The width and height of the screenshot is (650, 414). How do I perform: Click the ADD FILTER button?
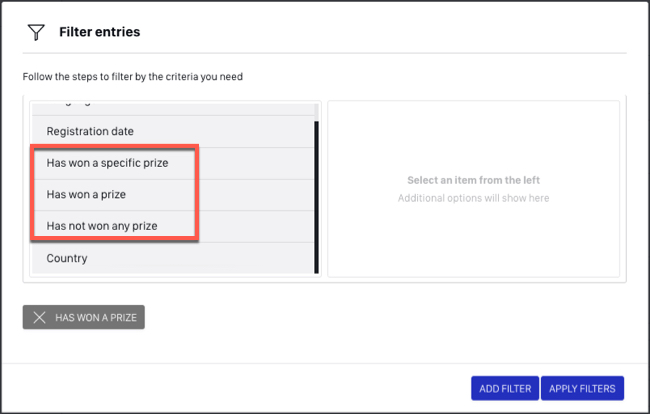(x=505, y=388)
